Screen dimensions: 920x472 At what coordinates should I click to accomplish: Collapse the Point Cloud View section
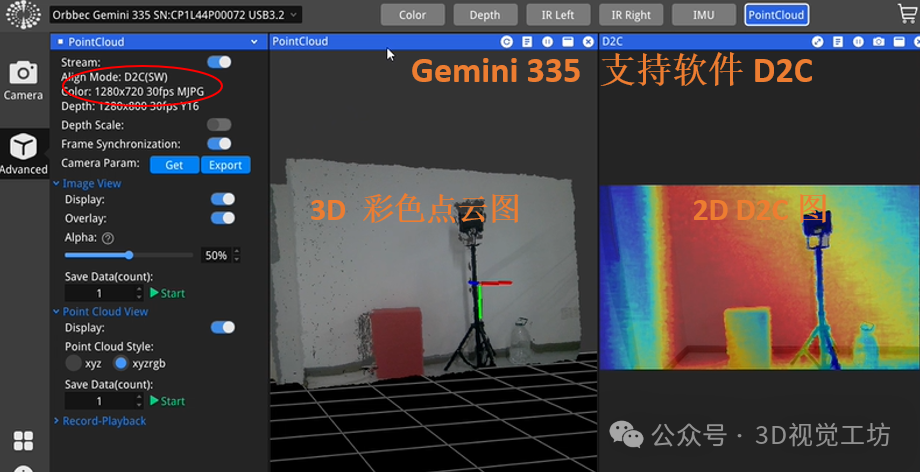coord(56,312)
